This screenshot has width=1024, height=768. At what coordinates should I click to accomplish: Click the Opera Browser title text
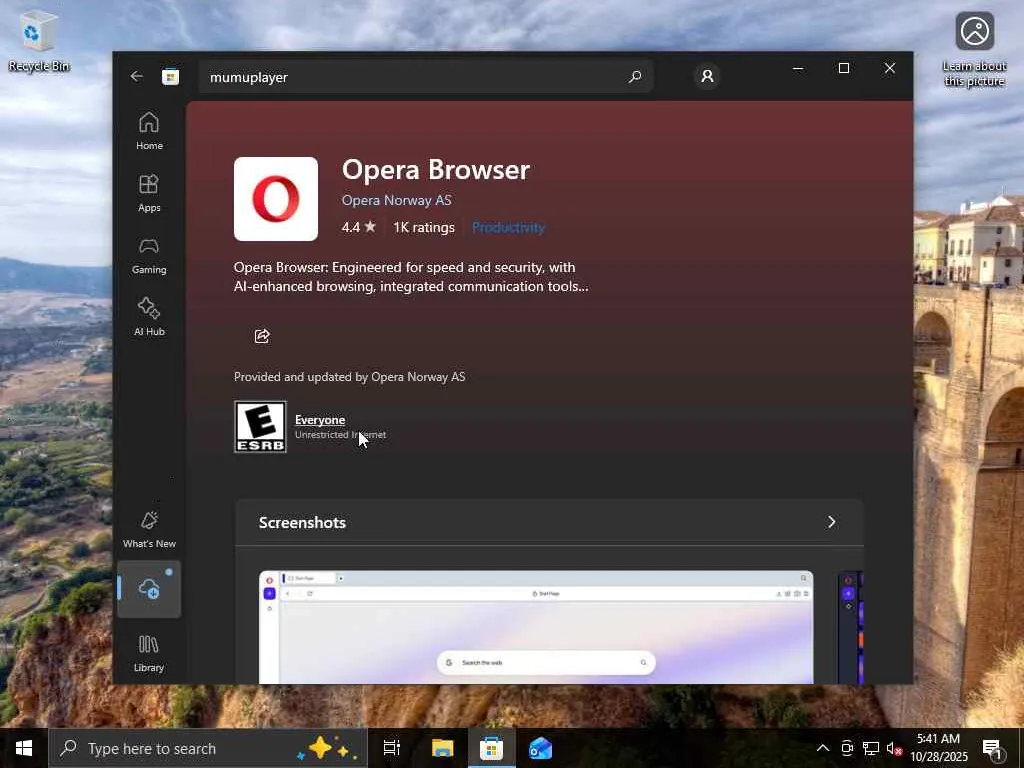coord(436,170)
